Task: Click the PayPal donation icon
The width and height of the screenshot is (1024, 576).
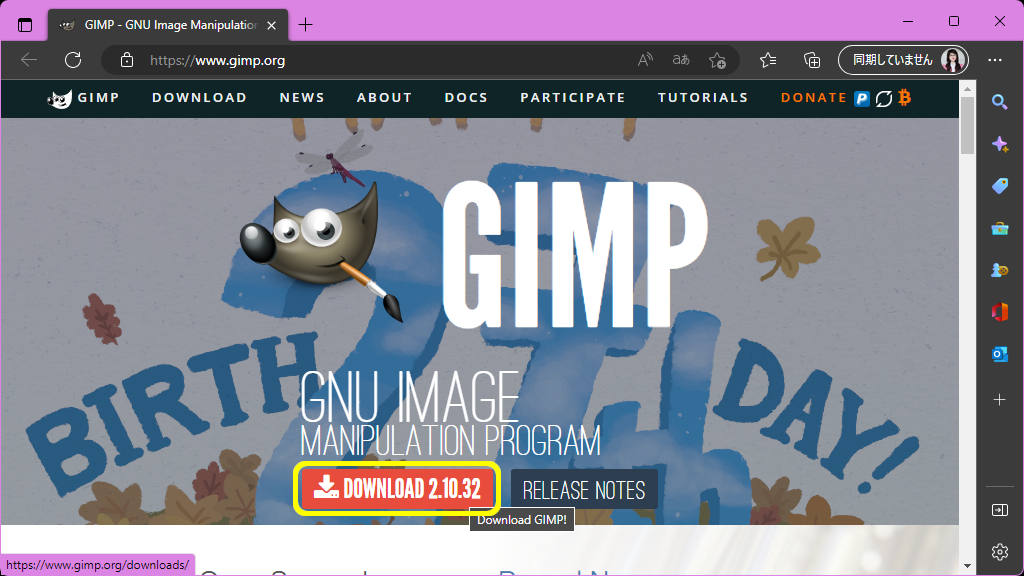Action: point(860,98)
